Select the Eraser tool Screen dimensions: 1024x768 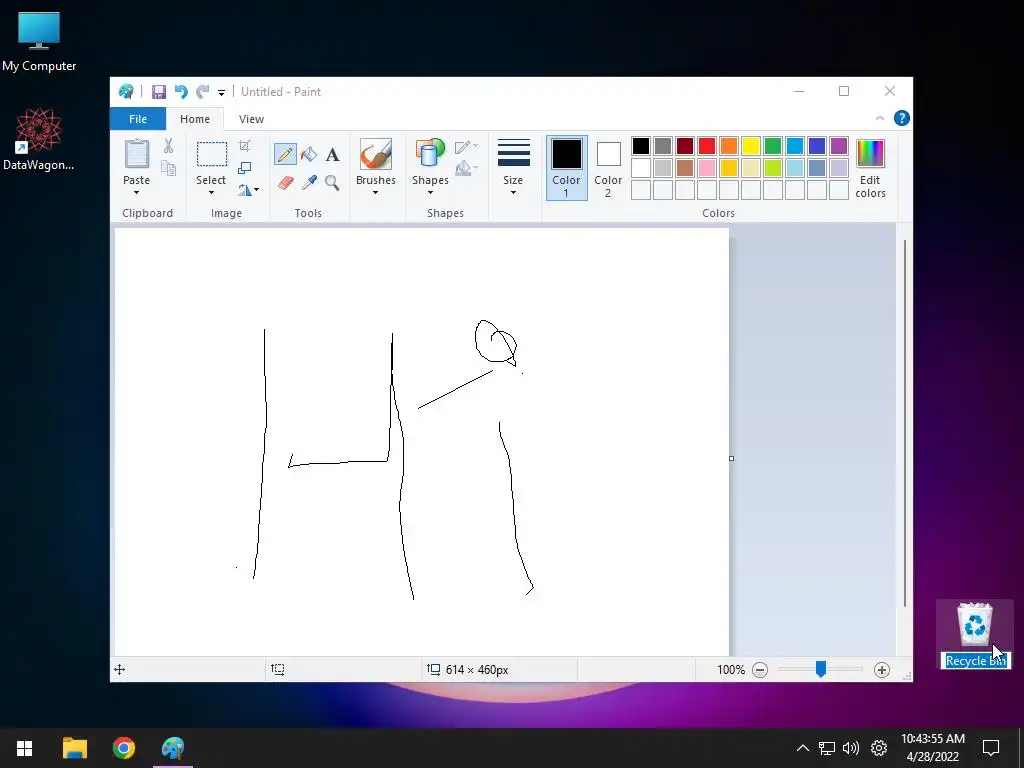click(x=285, y=182)
